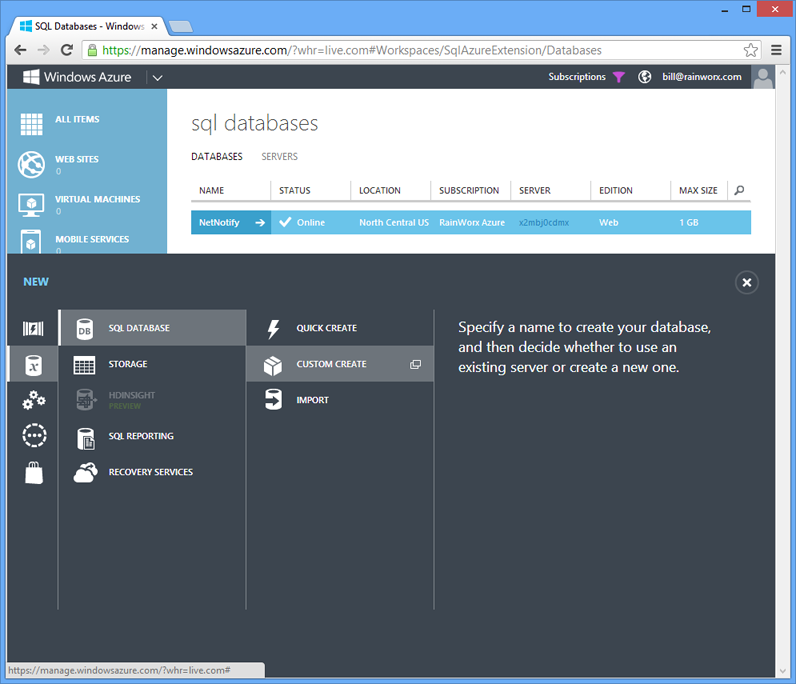Sort by the Status column header
This screenshot has height=684, width=796.
pyautogui.click(x=294, y=190)
